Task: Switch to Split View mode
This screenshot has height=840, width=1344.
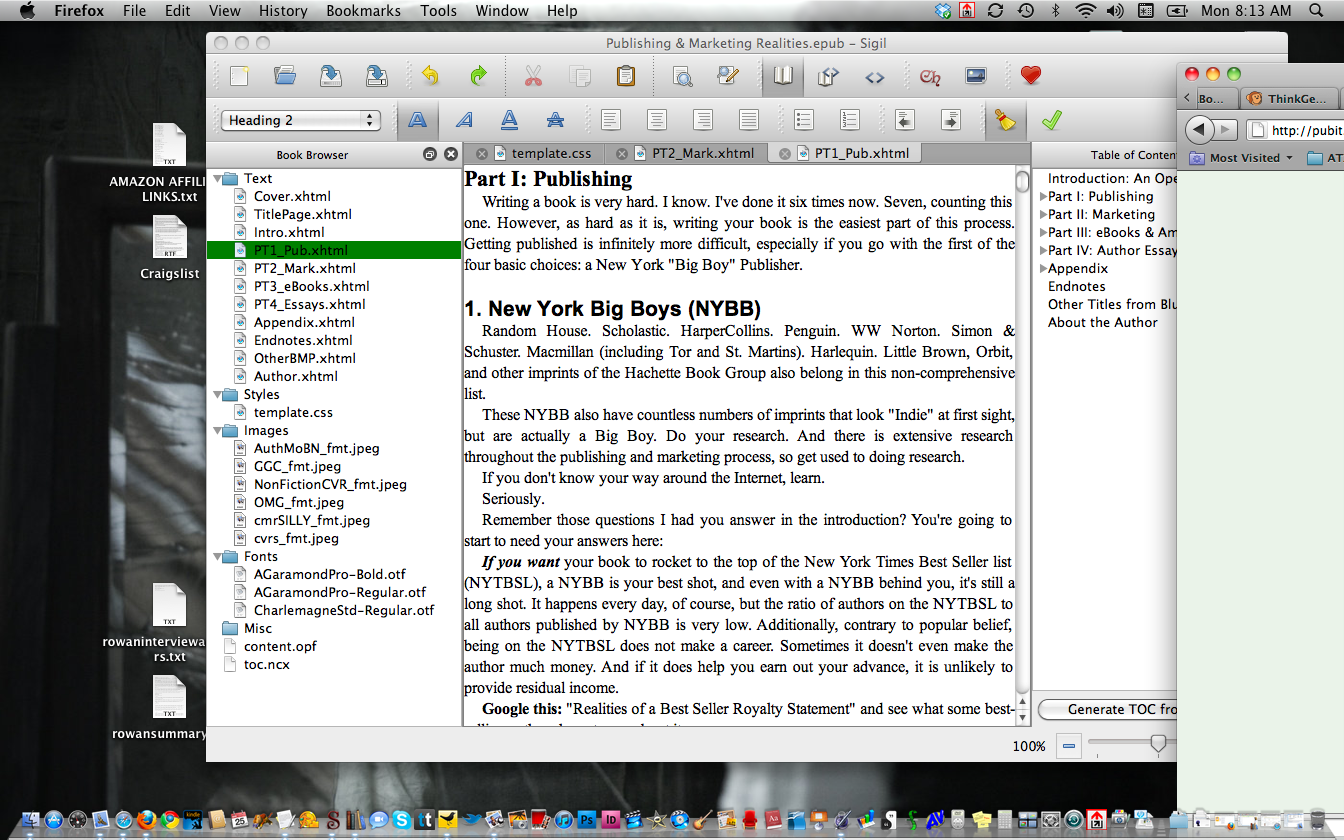Action: [828, 76]
